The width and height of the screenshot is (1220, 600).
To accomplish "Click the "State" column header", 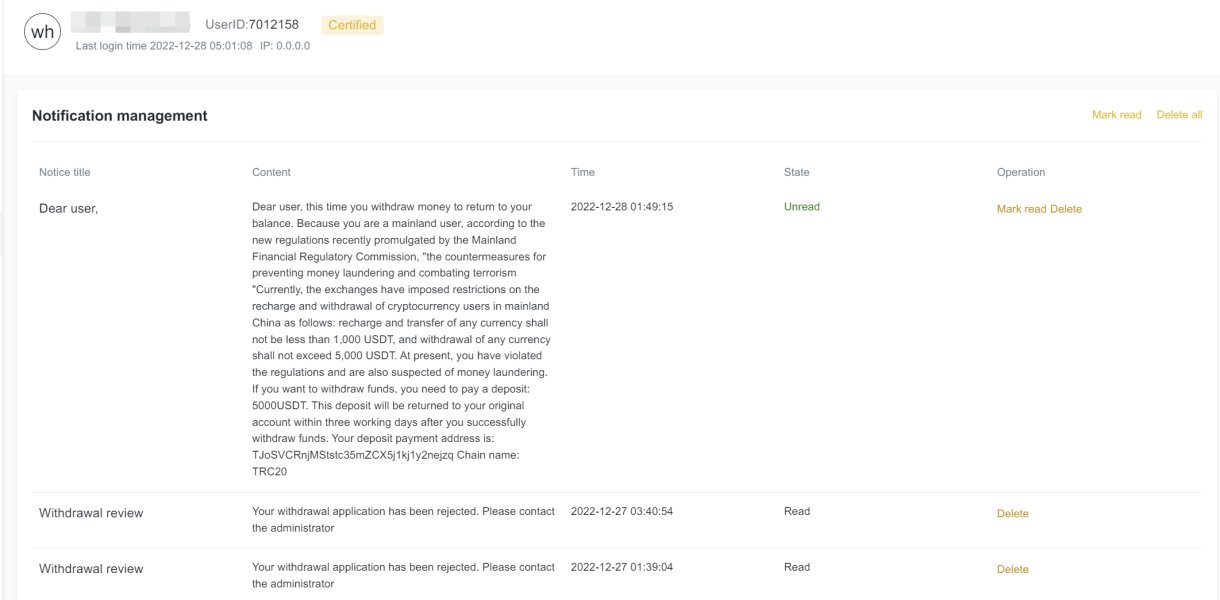I will pos(796,172).
